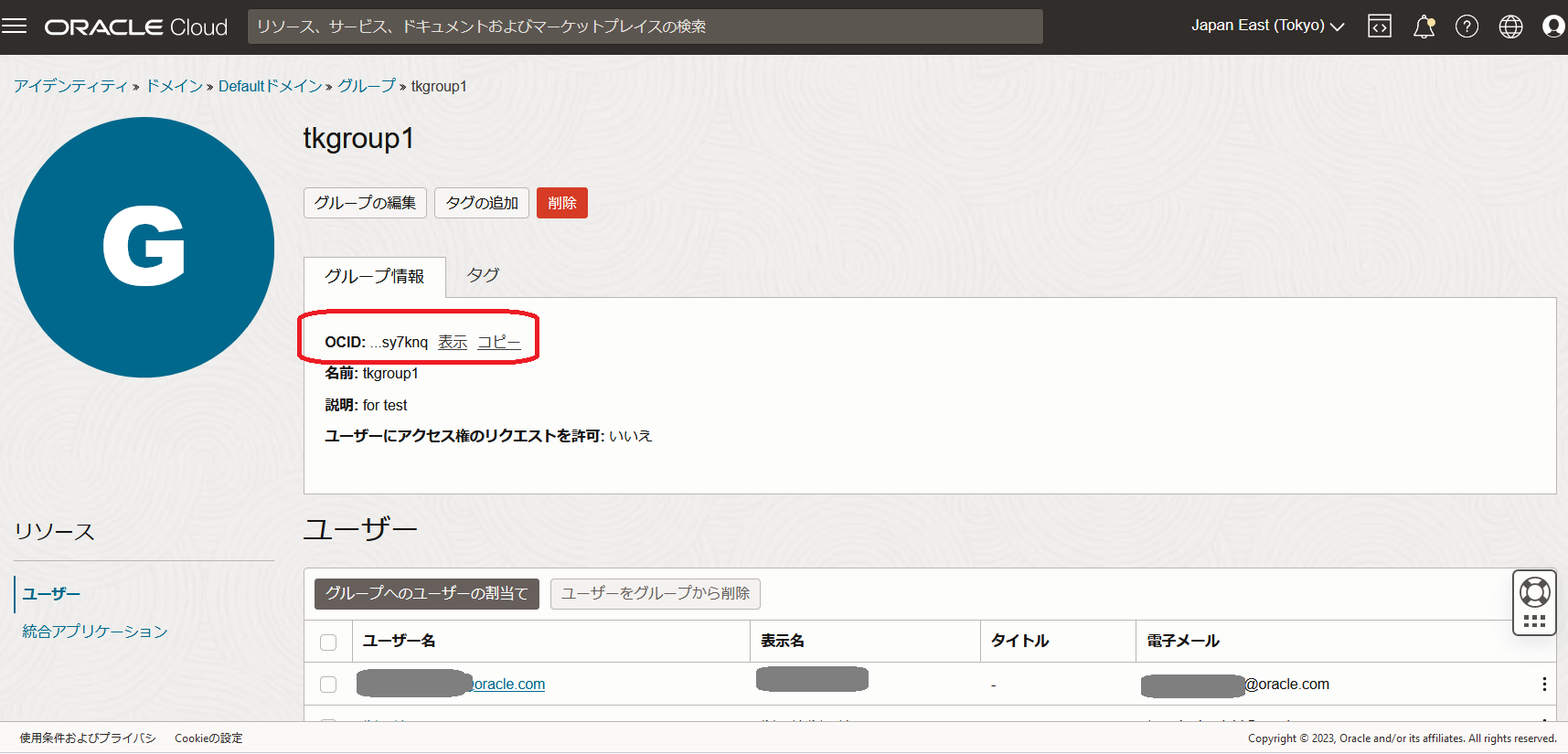The height and width of the screenshot is (754, 1568).
Task: Click the search field for resources and services
Action: [645, 27]
